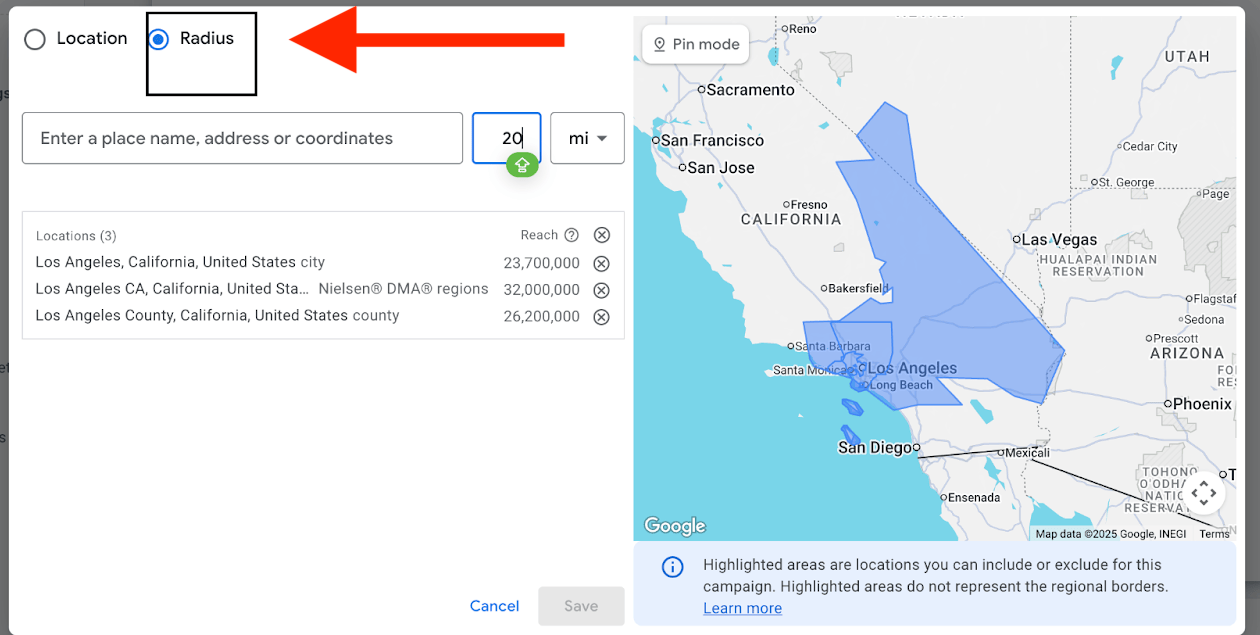Click the Learn more link
Image resolution: width=1260 pixels, height=635 pixels.
pyautogui.click(x=742, y=608)
